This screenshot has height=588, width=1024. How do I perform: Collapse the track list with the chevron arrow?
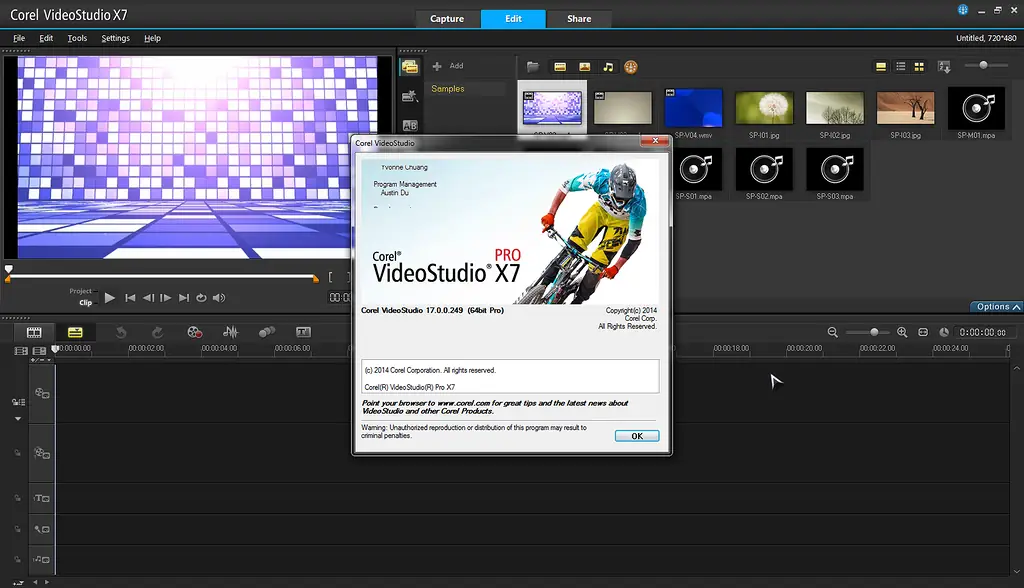(18, 418)
